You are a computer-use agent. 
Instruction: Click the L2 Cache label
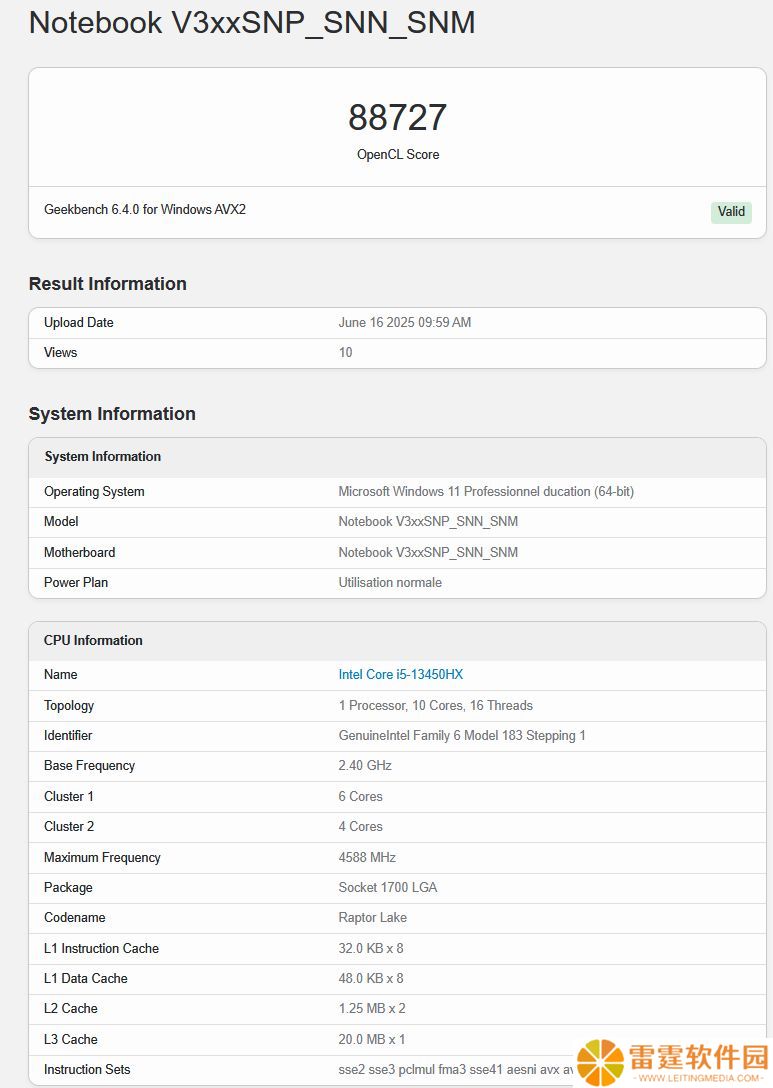click(71, 1009)
